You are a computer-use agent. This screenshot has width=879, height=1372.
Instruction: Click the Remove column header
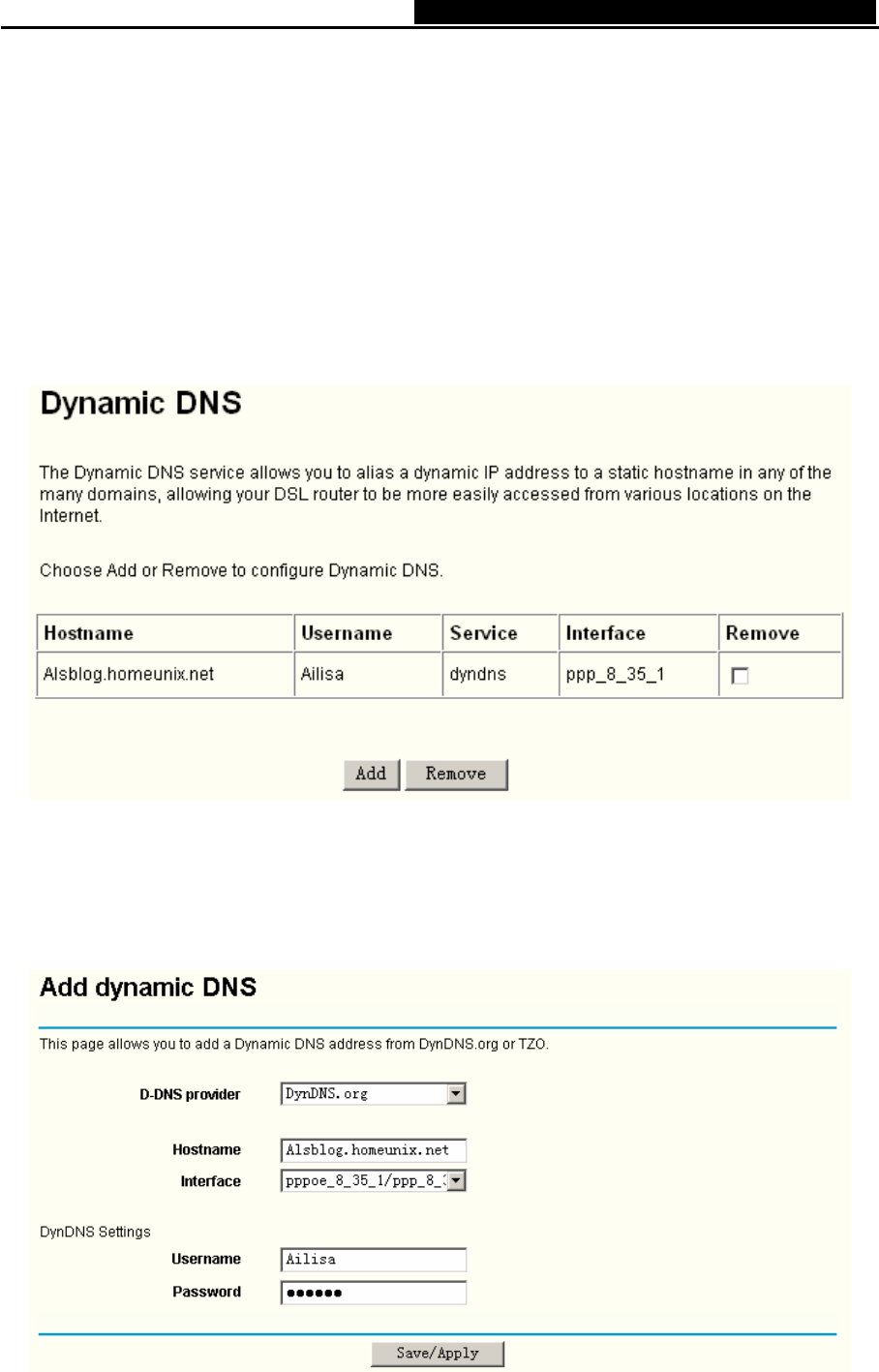[x=781, y=633]
